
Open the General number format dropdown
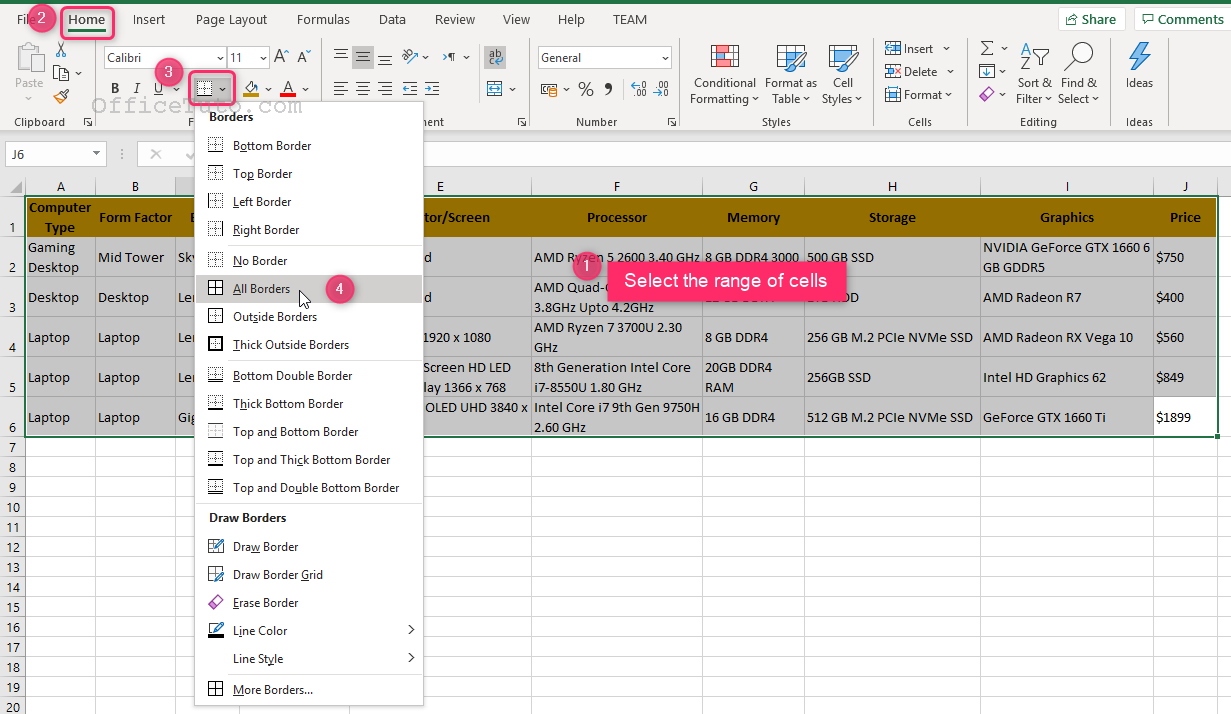coord(664,58)
